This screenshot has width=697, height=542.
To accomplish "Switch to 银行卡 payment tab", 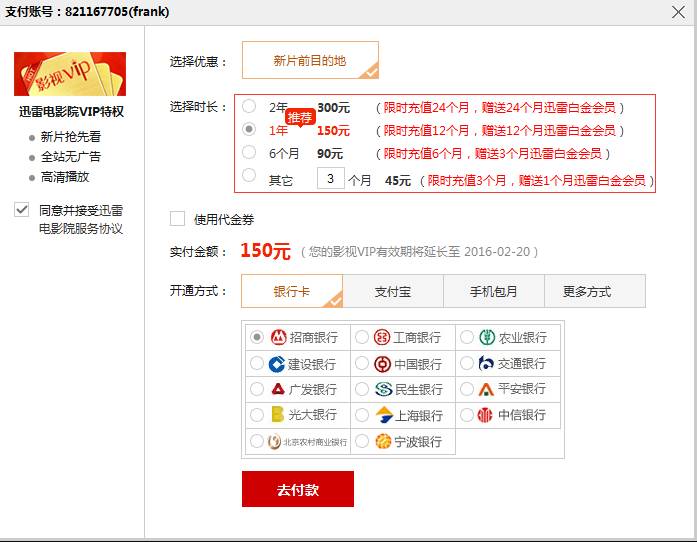I will point(292,291).
